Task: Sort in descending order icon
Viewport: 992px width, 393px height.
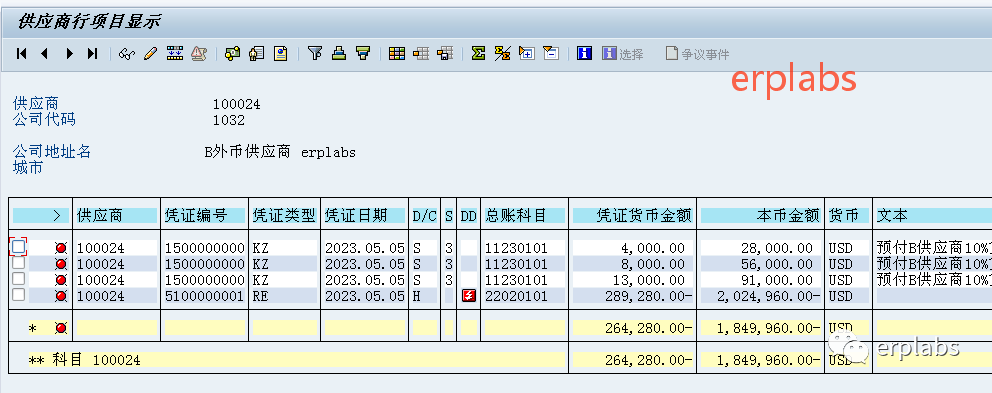Action: click(x=363, y=54)
